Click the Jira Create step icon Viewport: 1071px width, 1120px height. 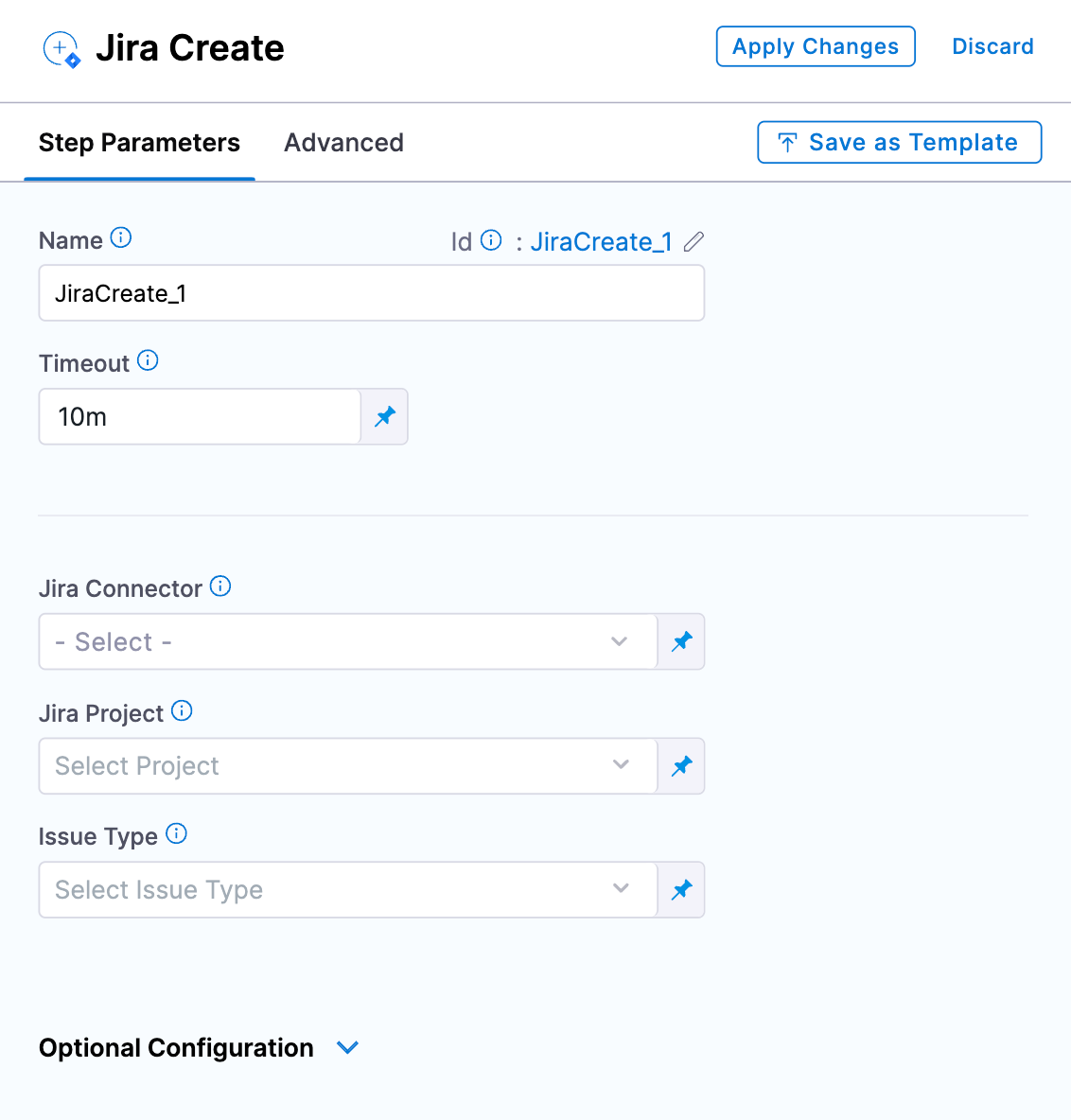click(62, 48)
